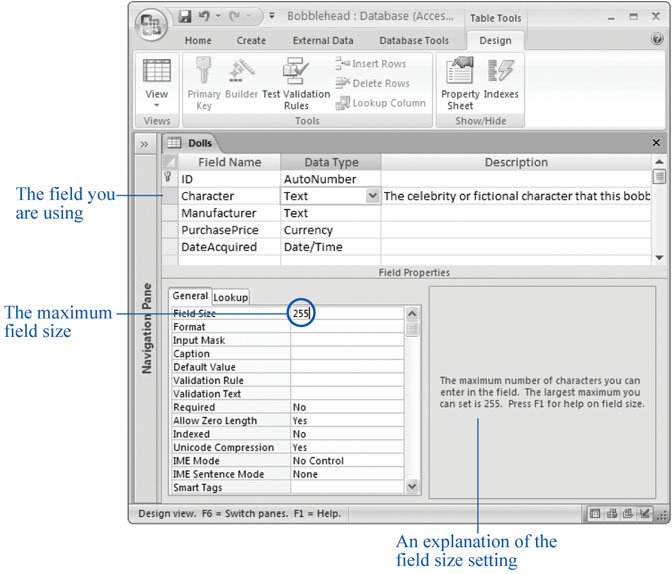The width and height of the screenshot is (672, 574).
Task: Open the View dropdown menu
Action: point(157,103)
